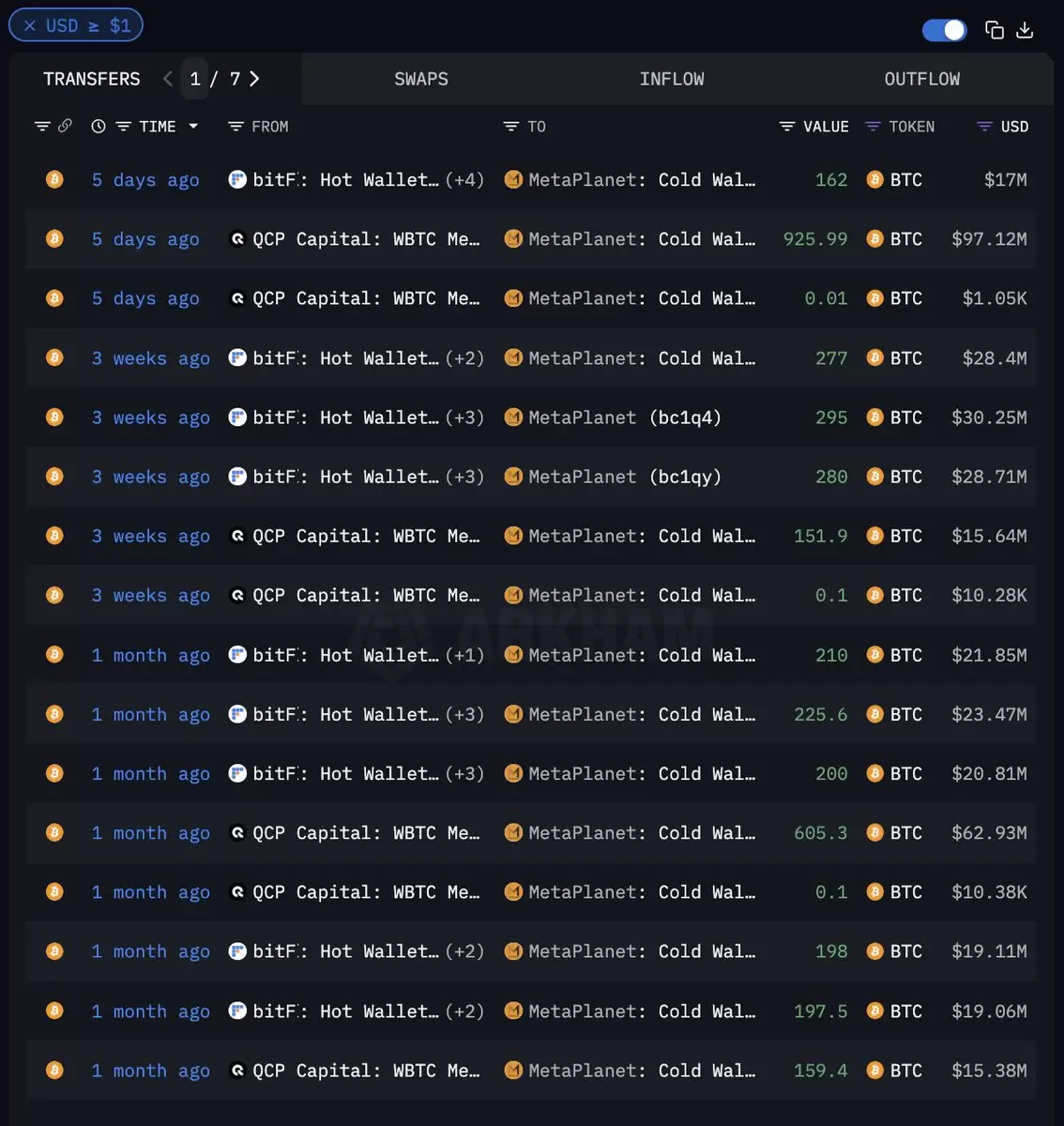Switch to the INFLOW tab
Viewport: 1064px width, 1126px height.
[672, 79]
